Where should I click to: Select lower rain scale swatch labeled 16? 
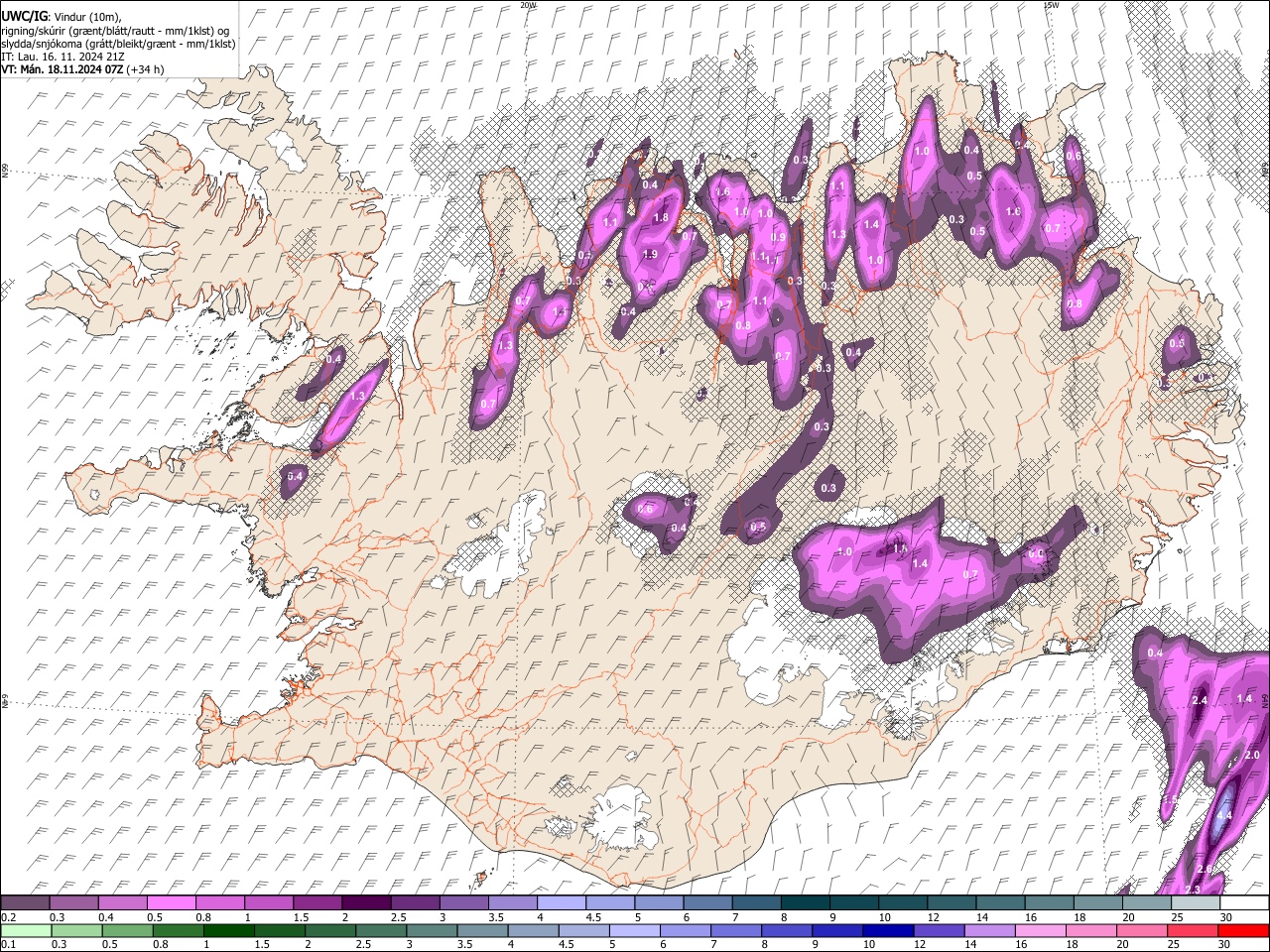pos(1042,931)
